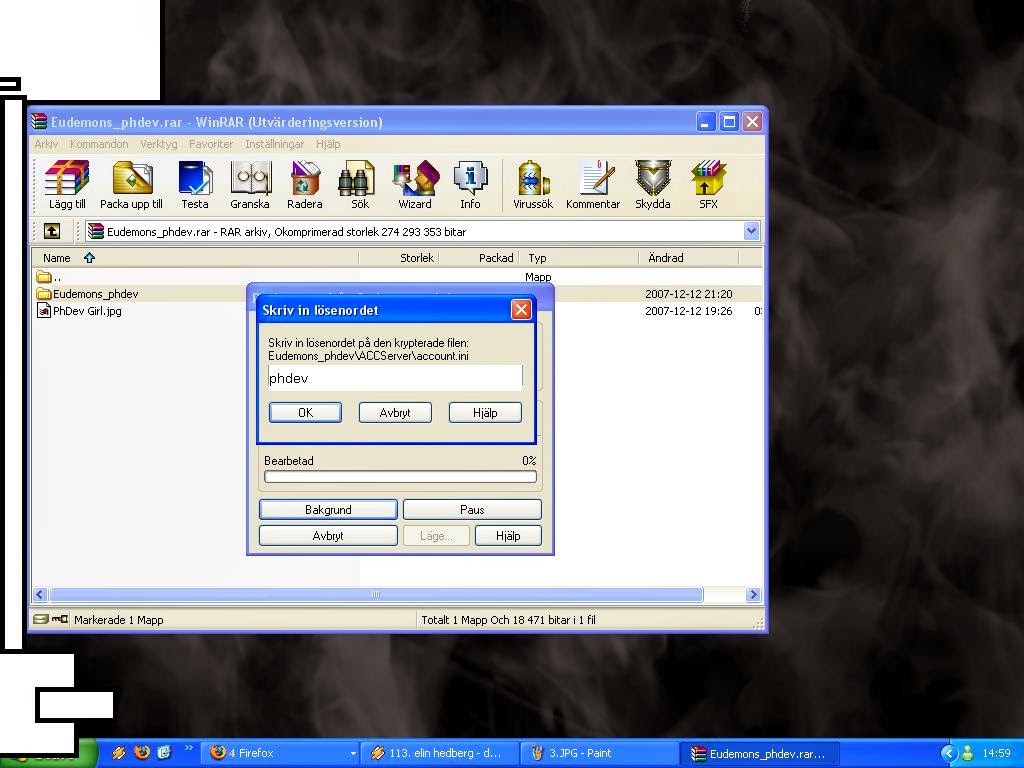
Task: Expand hidden system tray icons
Action: pos(948,753)
